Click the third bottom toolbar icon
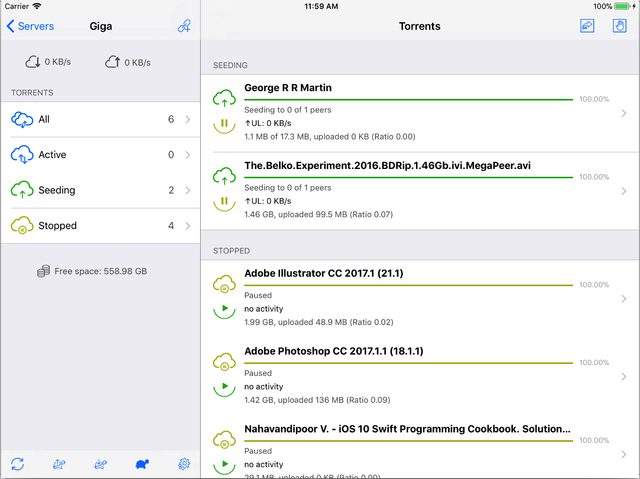Viewport: 640px width, 479px height. pyautogui.click(x=100, y=464)
